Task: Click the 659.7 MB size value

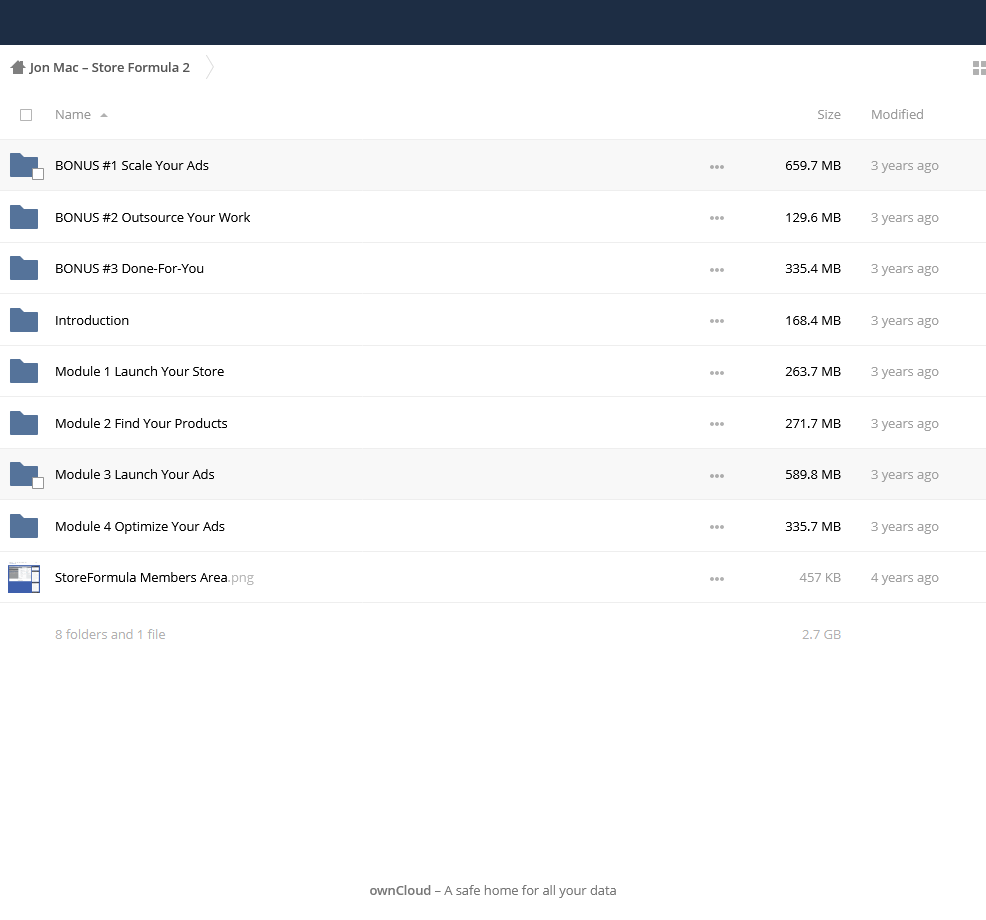Action: [812, 165]
